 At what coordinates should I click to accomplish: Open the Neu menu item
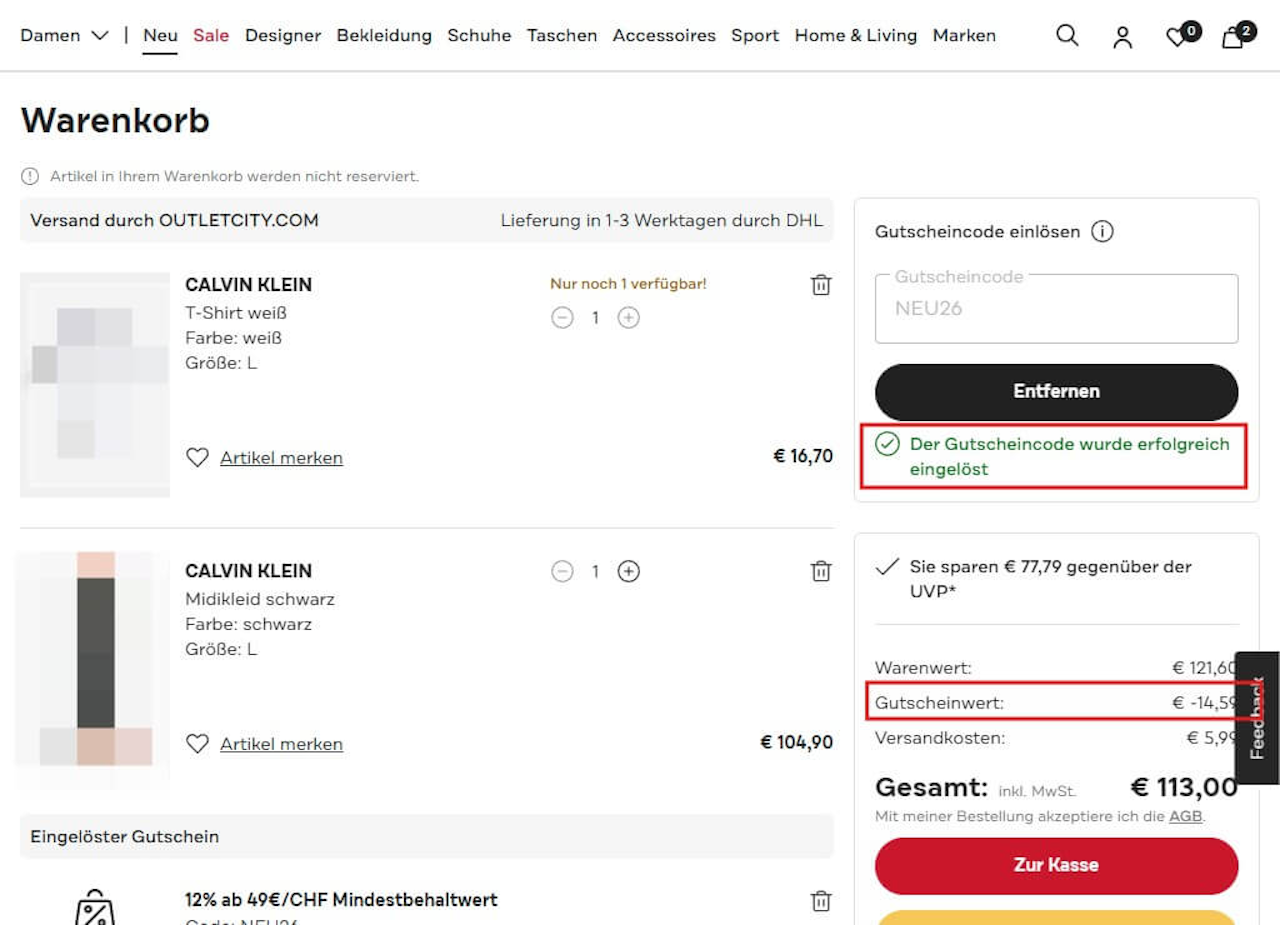[160, 36]
